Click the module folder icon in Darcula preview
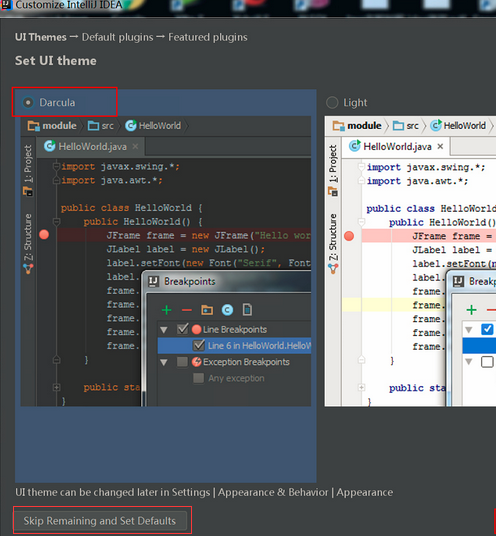The width and height of the screenshot is (496, 536). coord(33,126)
